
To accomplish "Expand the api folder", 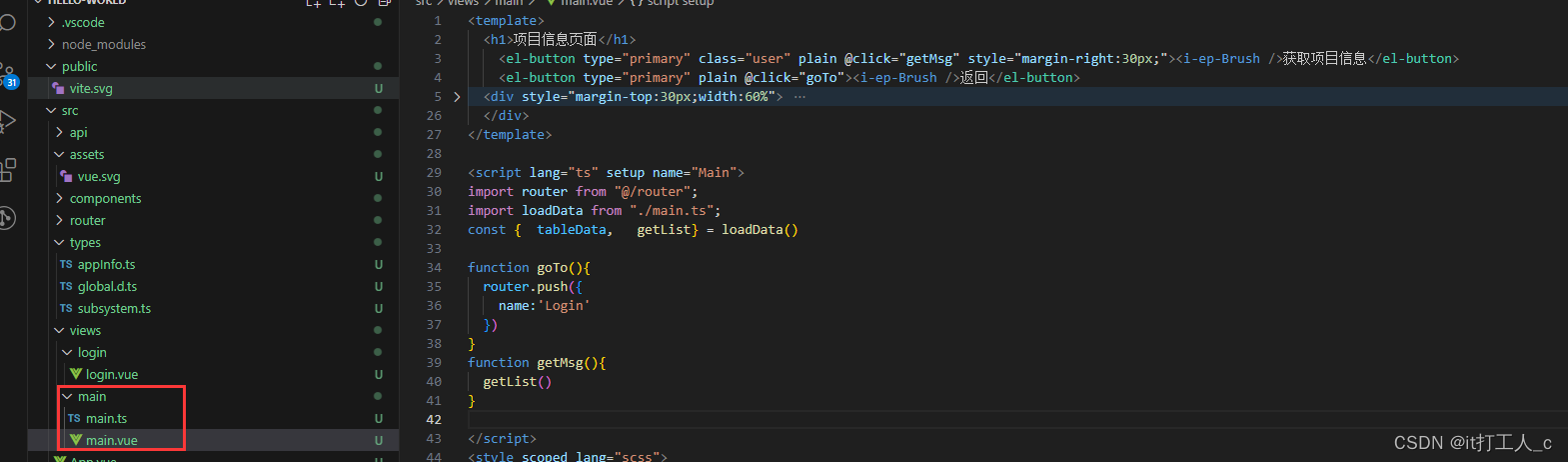I will pos(59,132).
